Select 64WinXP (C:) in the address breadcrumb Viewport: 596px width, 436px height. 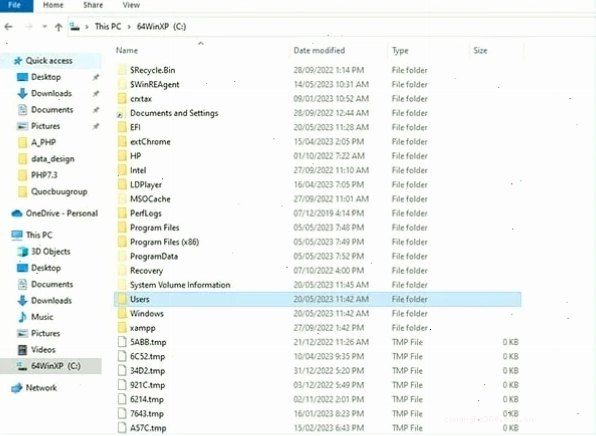(x=161, y=27)
